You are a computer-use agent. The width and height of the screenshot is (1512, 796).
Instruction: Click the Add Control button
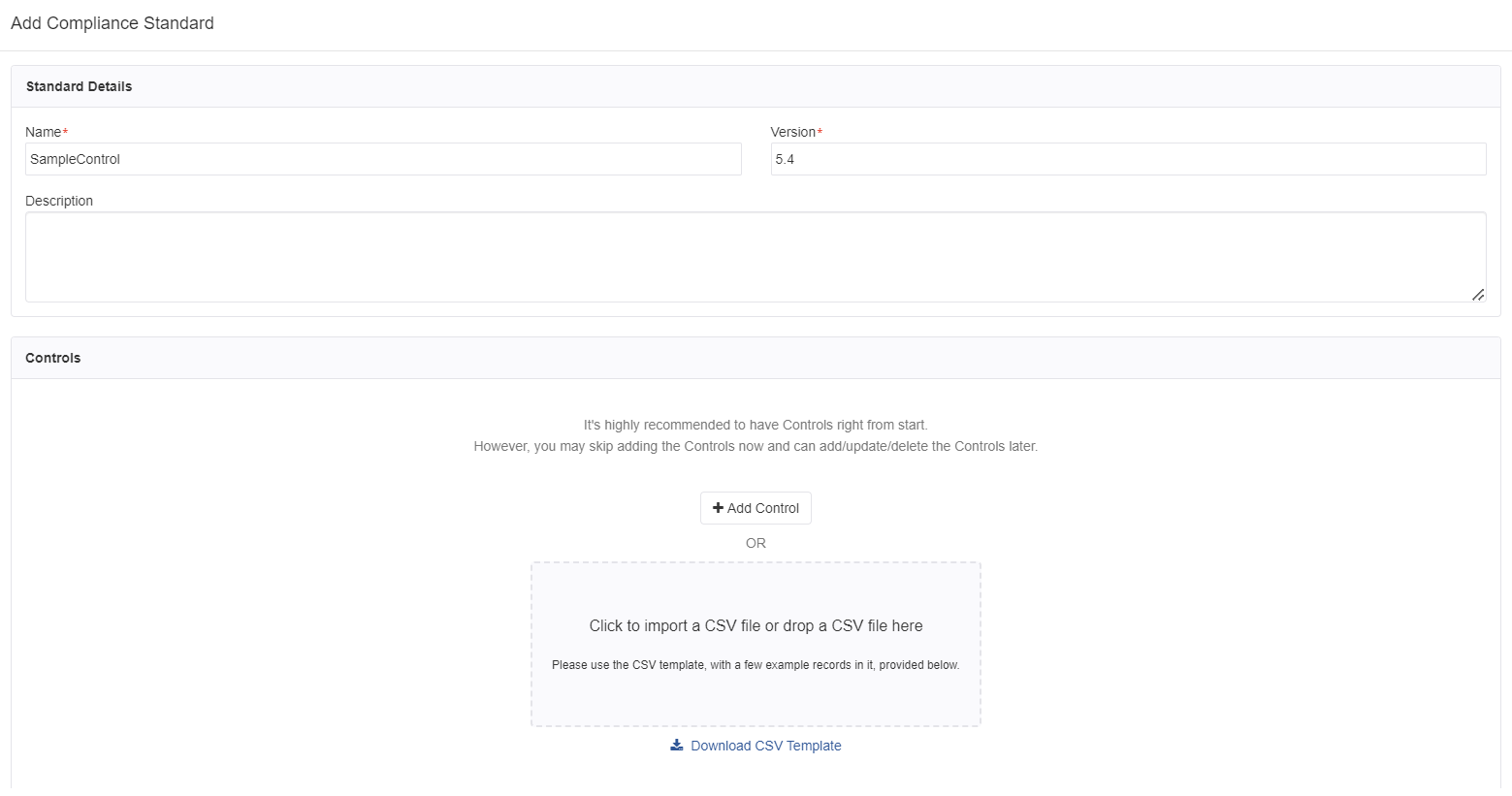[756, 508]
